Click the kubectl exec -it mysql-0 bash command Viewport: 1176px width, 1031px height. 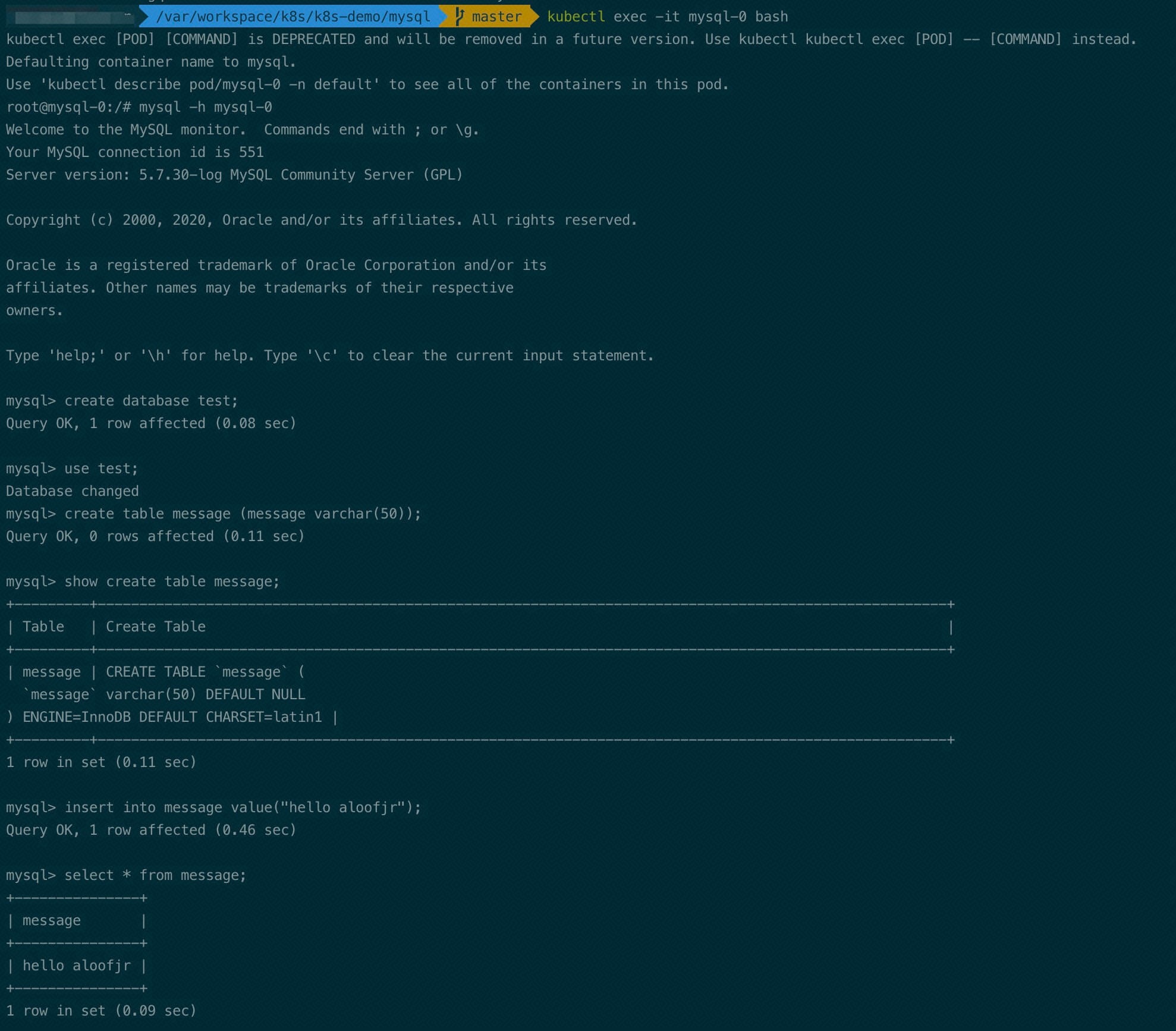pyautogui.click(x=667, y=17)
